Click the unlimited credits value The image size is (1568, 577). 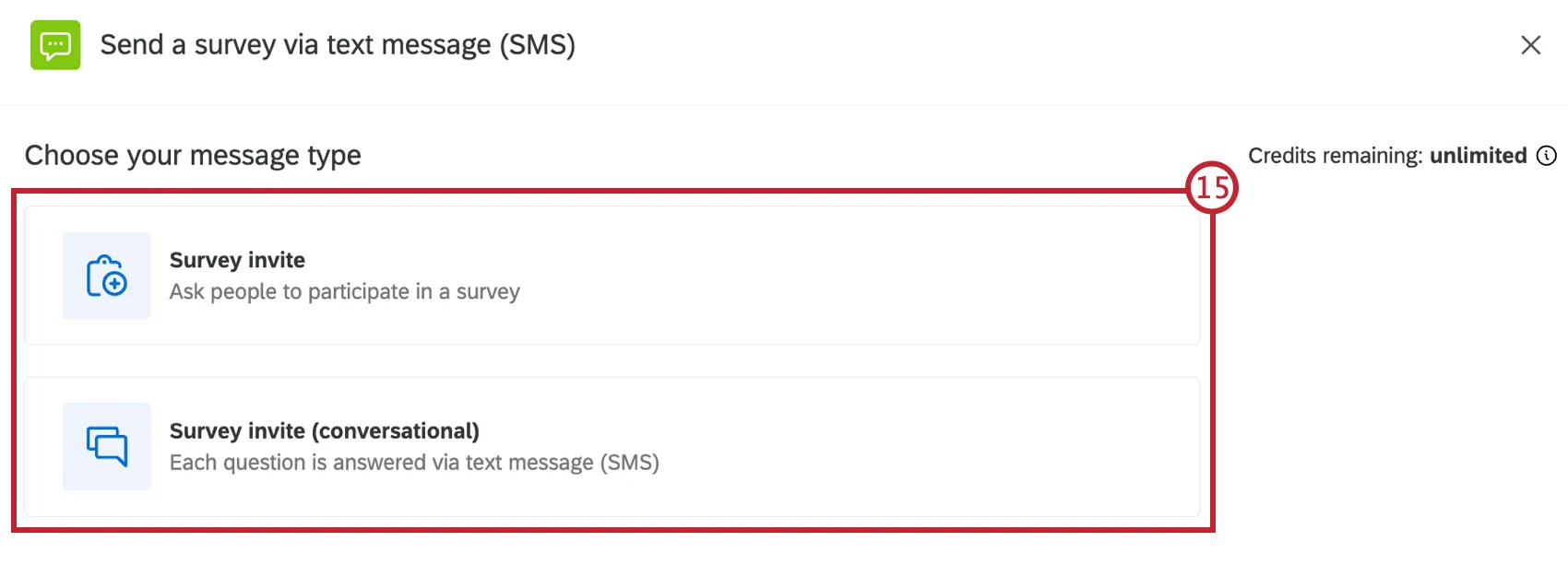[1477, 156]
